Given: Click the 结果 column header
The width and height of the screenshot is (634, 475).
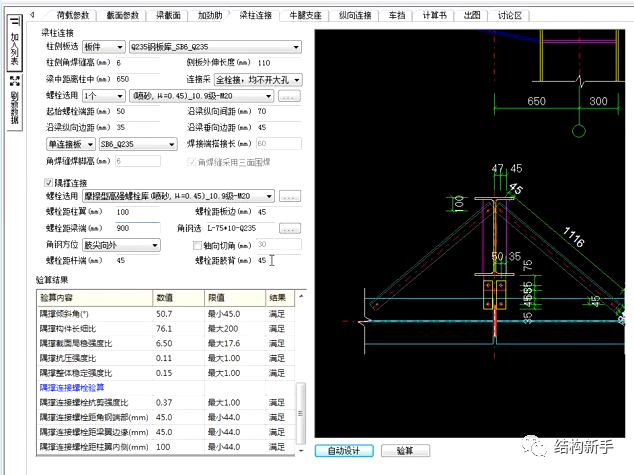Looking at the screenshot, I should (280, 298).
